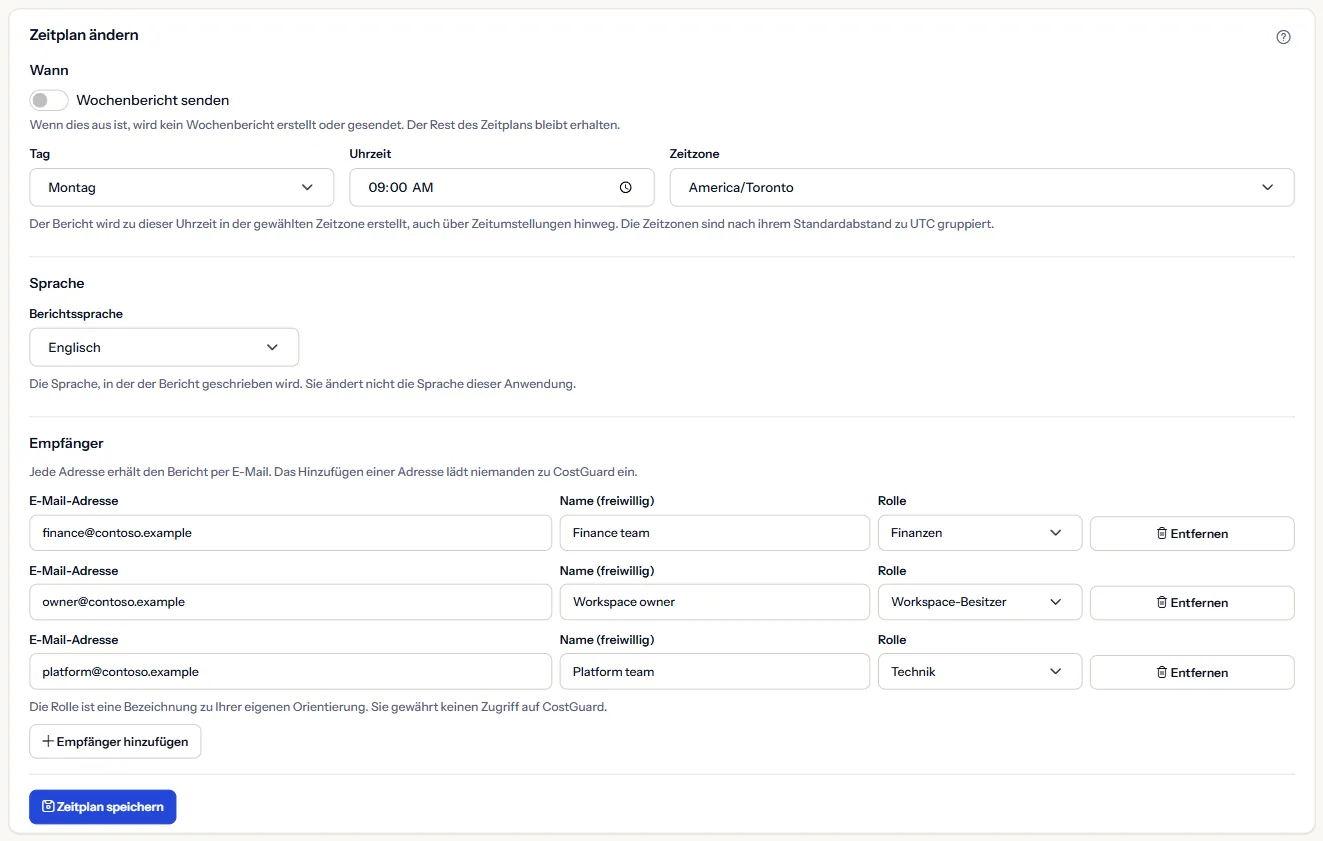The image size is (1323, 841).
Task: Click the Finance team name field
Action: coord(715,533)
